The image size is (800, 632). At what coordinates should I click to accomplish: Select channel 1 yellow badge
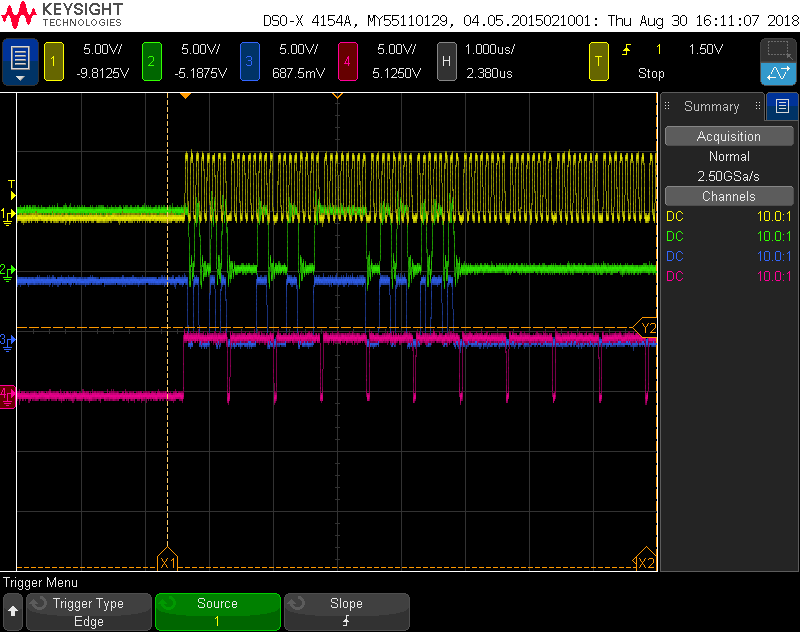pos(54,62)
